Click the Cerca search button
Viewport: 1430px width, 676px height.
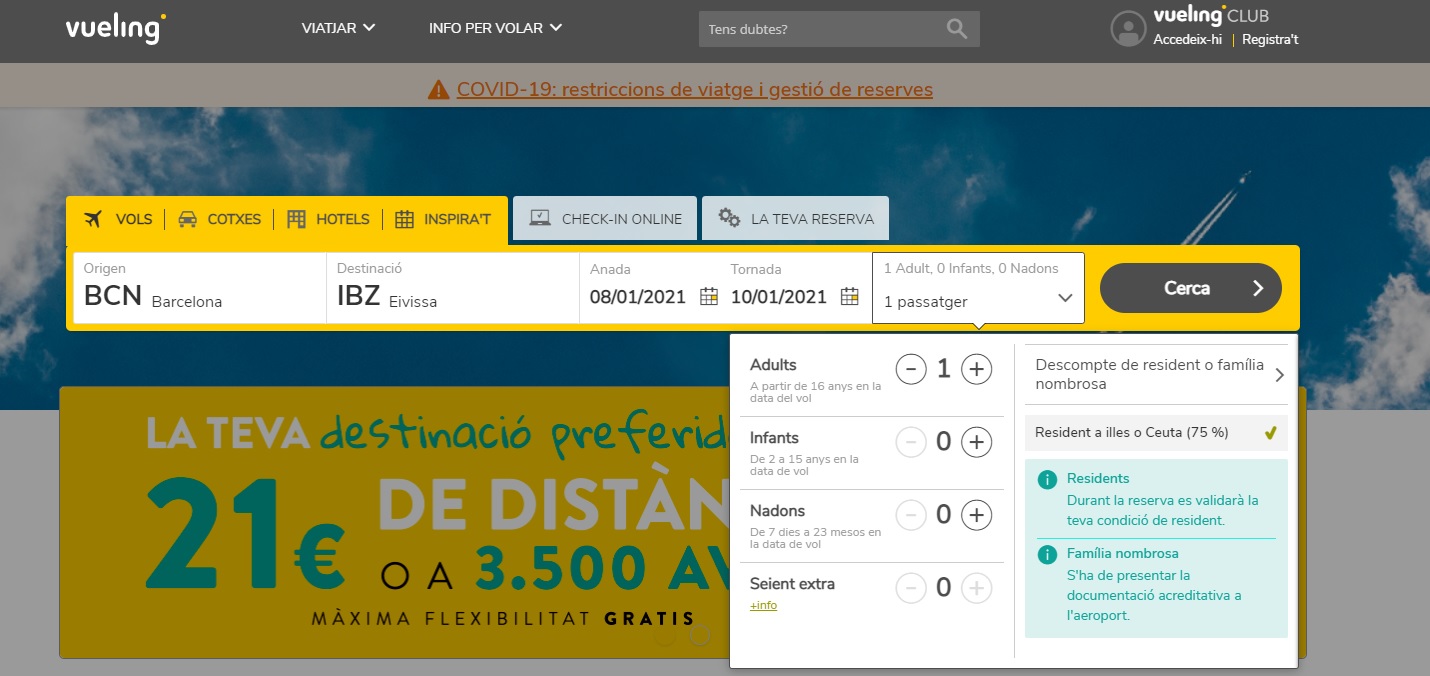pos(1191,288)
